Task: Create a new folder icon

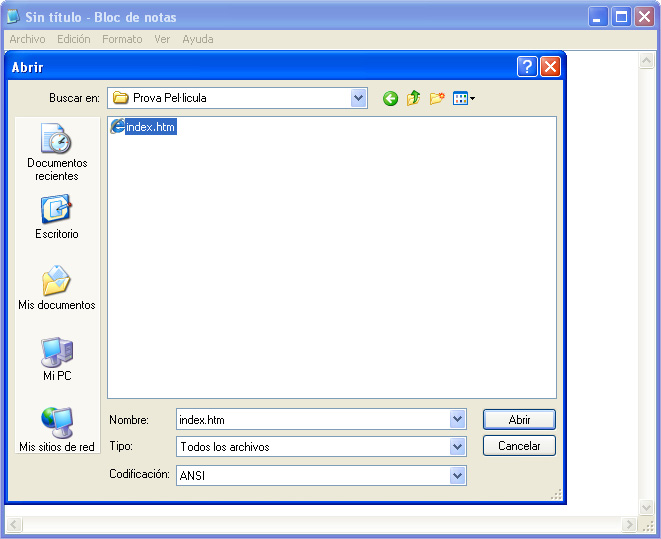Action: pyautogui.click(x=437, y=98)
